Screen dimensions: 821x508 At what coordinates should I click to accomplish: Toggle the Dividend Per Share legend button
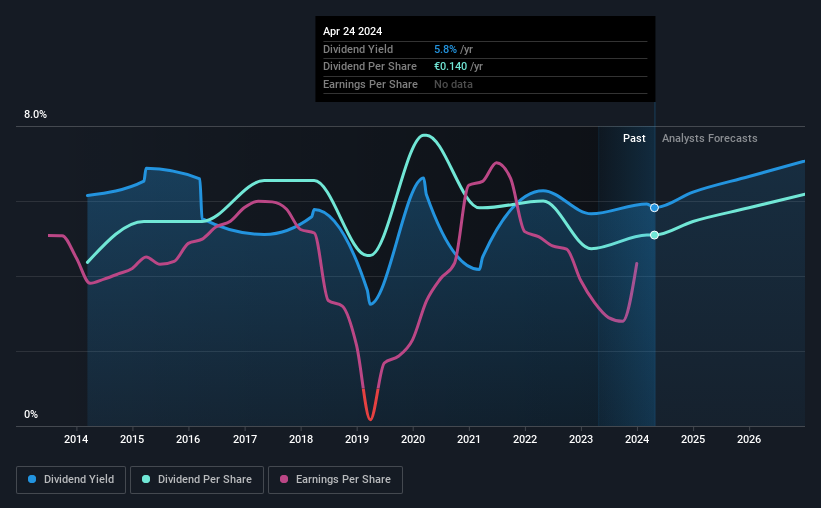197,480
